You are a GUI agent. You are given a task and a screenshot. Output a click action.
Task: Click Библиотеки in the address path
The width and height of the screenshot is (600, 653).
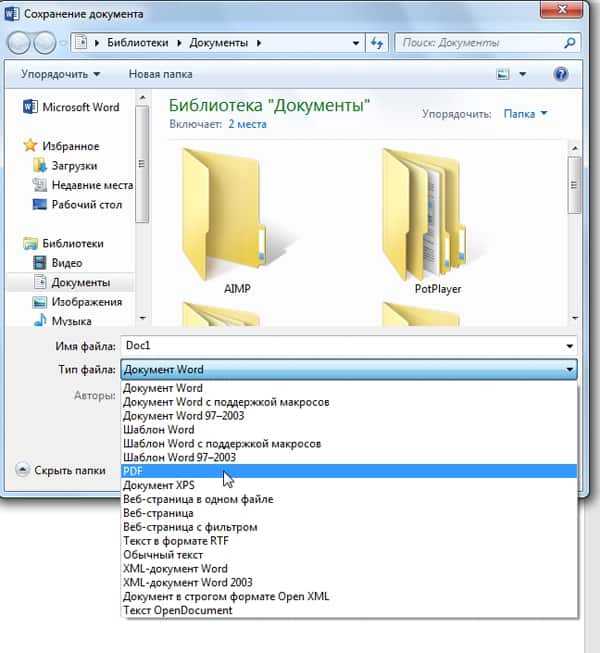tap(138, 43)
